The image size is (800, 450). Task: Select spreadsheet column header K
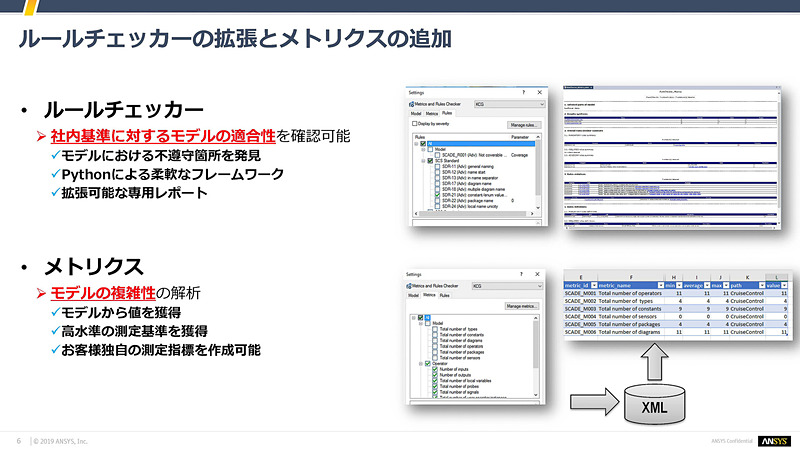747,278
